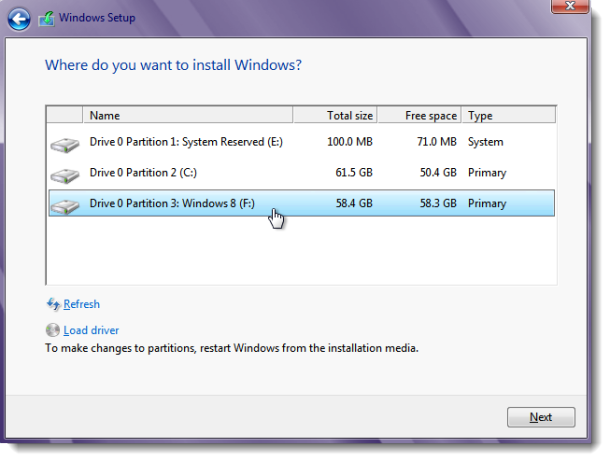Select Drive 0 Partition 1: System Reserved (E:)
This screenshot has width=610, height=462.
click(301, 142)
